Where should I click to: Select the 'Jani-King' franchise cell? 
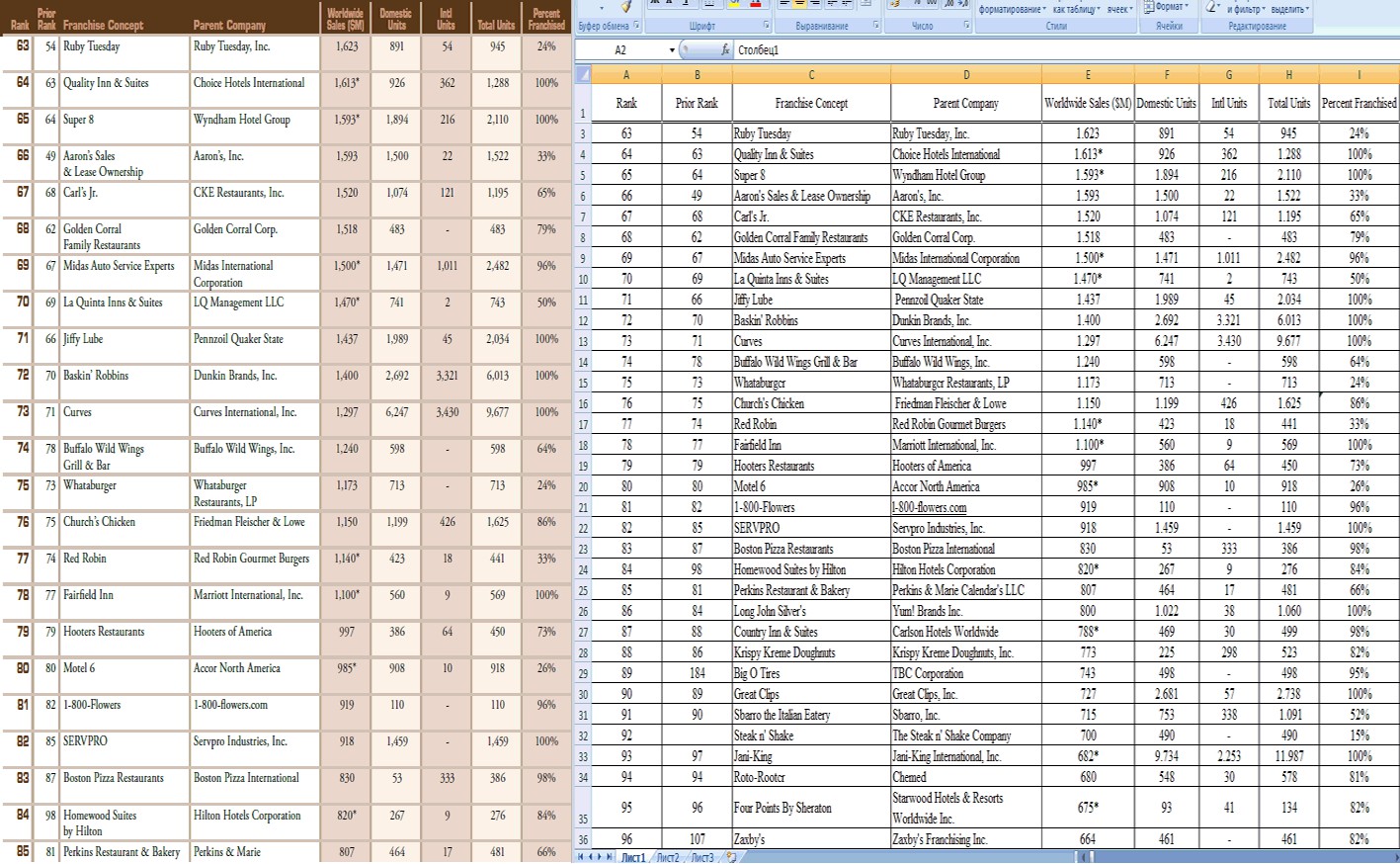click(x=811, y=756)
